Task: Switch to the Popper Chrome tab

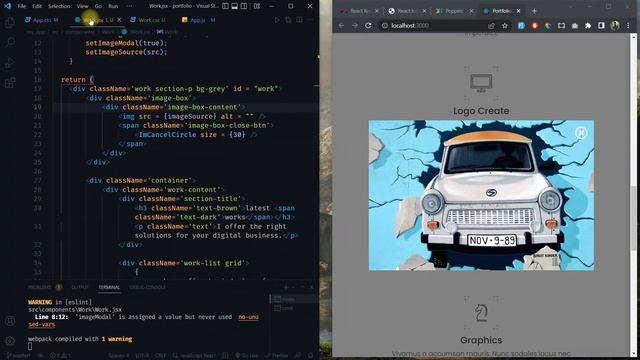Action: click(x=454, y=11)
